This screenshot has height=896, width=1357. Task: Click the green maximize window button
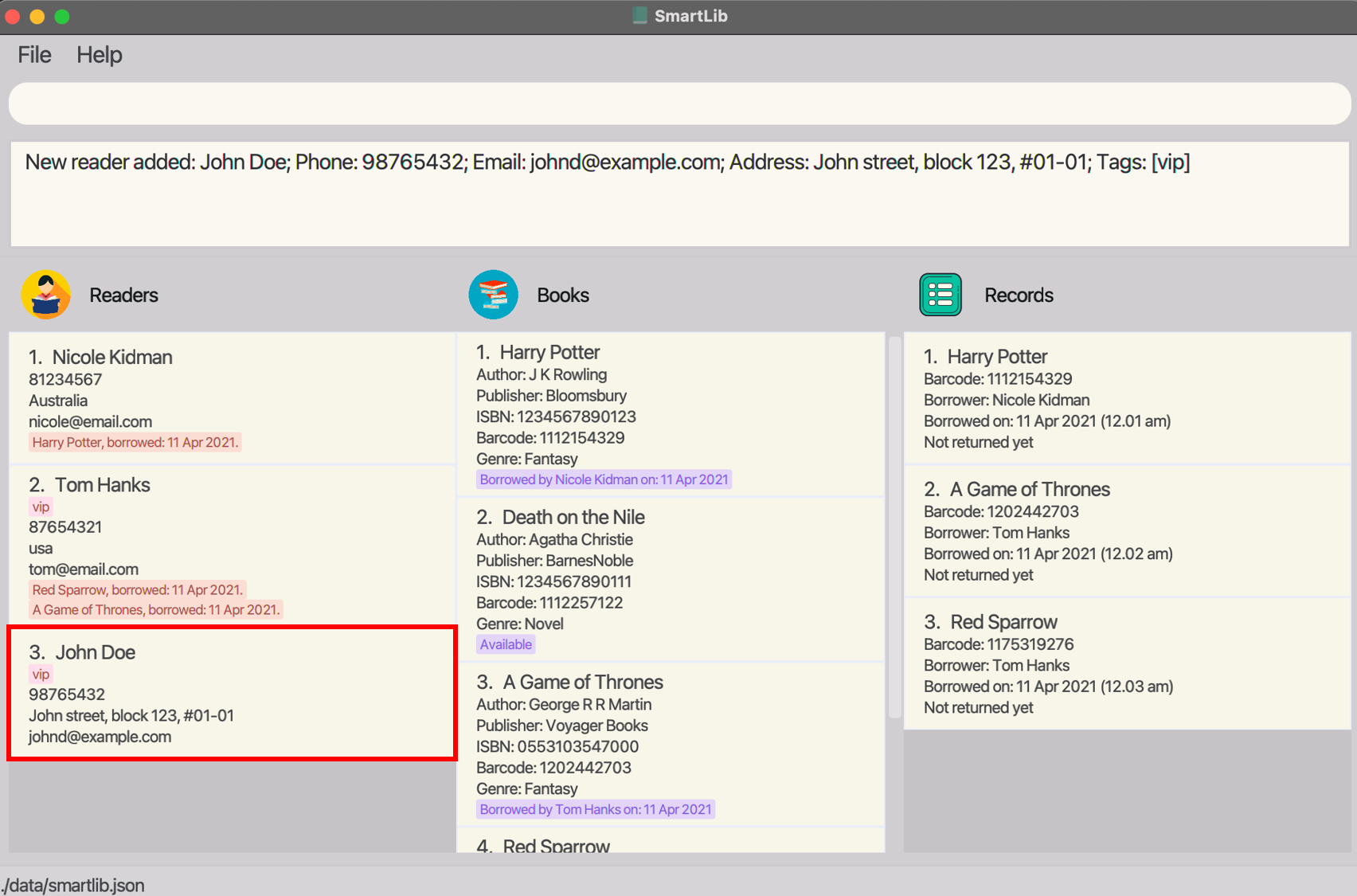click(x=62, y=17)
